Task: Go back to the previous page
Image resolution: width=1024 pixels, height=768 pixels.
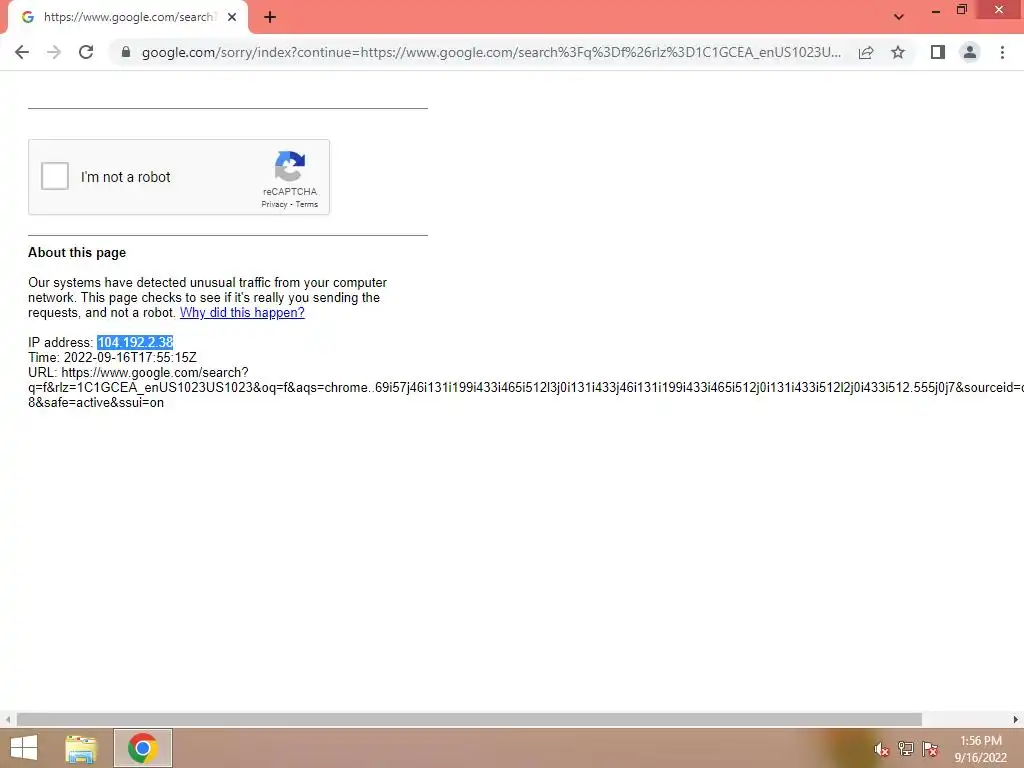Action: click(x=22, y=52)
